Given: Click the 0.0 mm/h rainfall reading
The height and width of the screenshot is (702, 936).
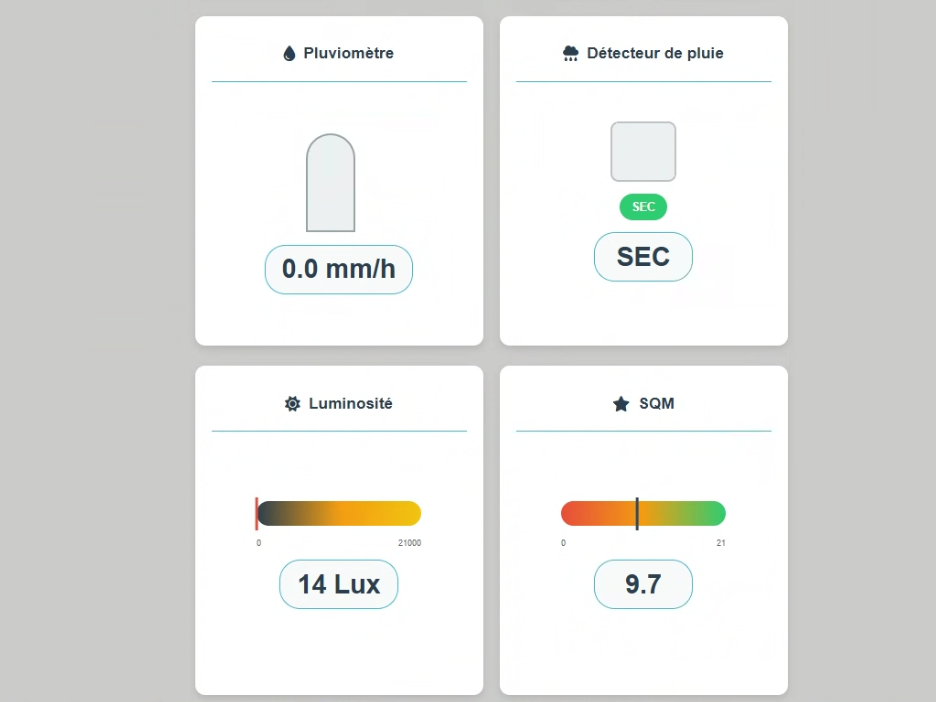Looking at the screenshot, I should coord(339,269).
